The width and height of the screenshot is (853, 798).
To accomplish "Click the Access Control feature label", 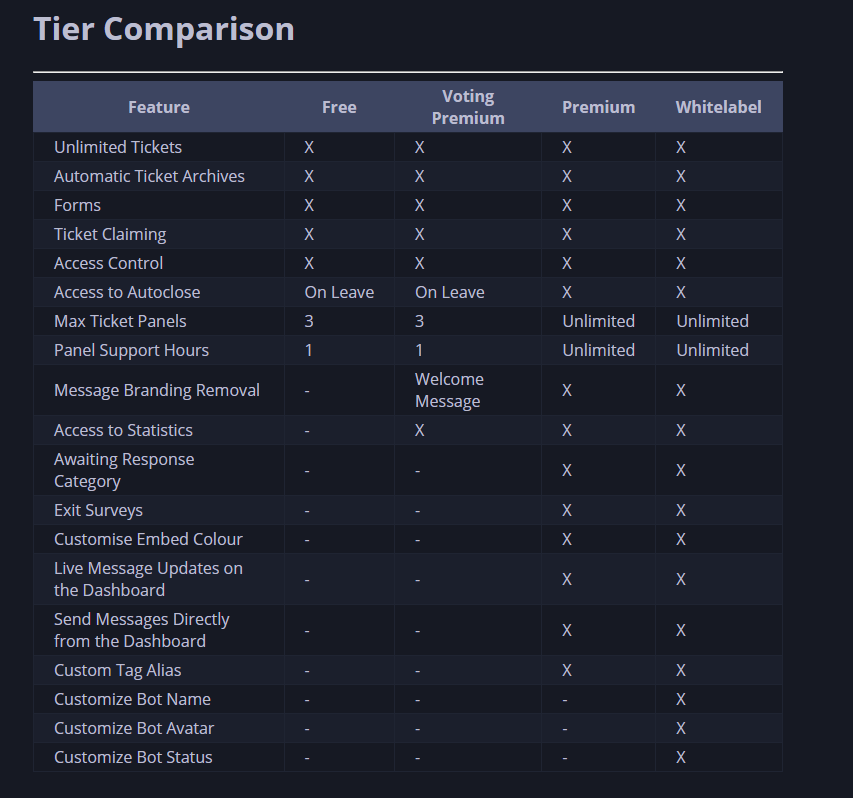I will [108, 263].
